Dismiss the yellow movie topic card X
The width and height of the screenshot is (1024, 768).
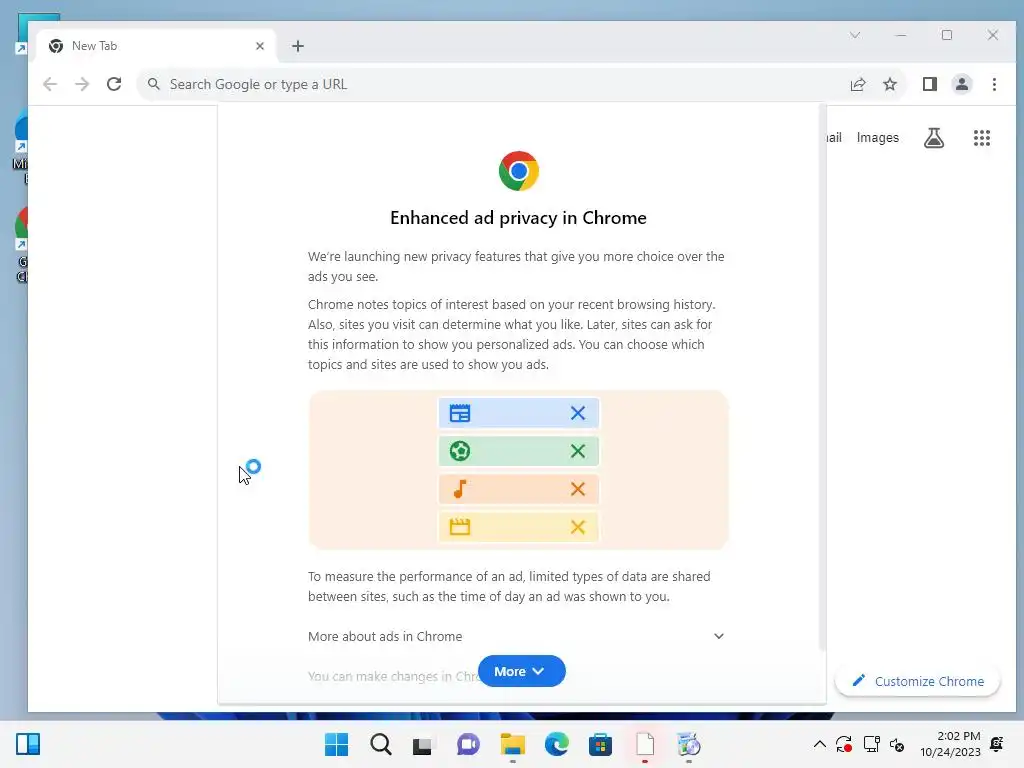pyautogui.click(x=577, y=527)
